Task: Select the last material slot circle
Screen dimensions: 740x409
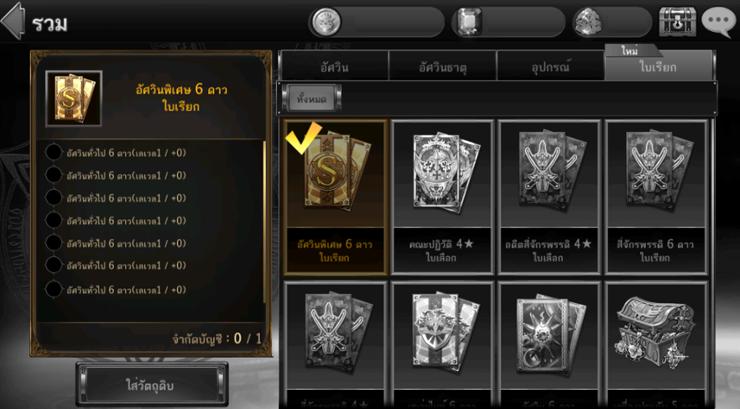Action: pos(53,289)
